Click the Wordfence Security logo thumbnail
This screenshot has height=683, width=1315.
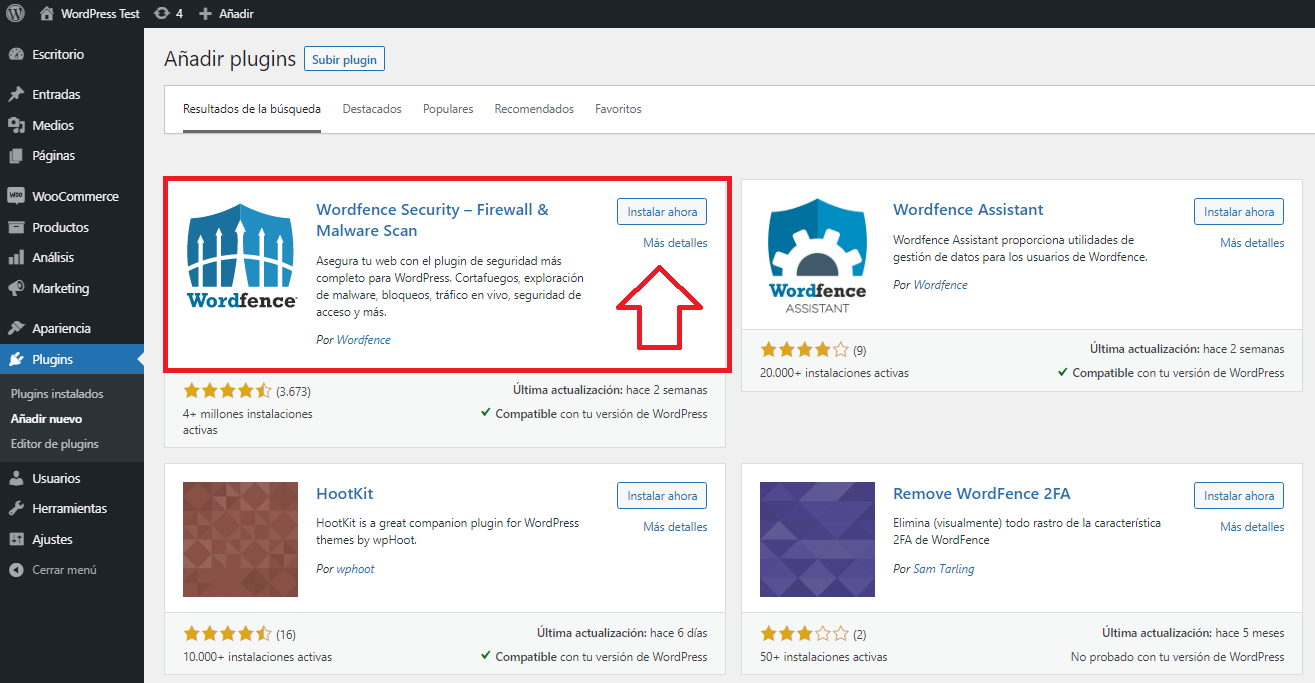click(241, 256)
